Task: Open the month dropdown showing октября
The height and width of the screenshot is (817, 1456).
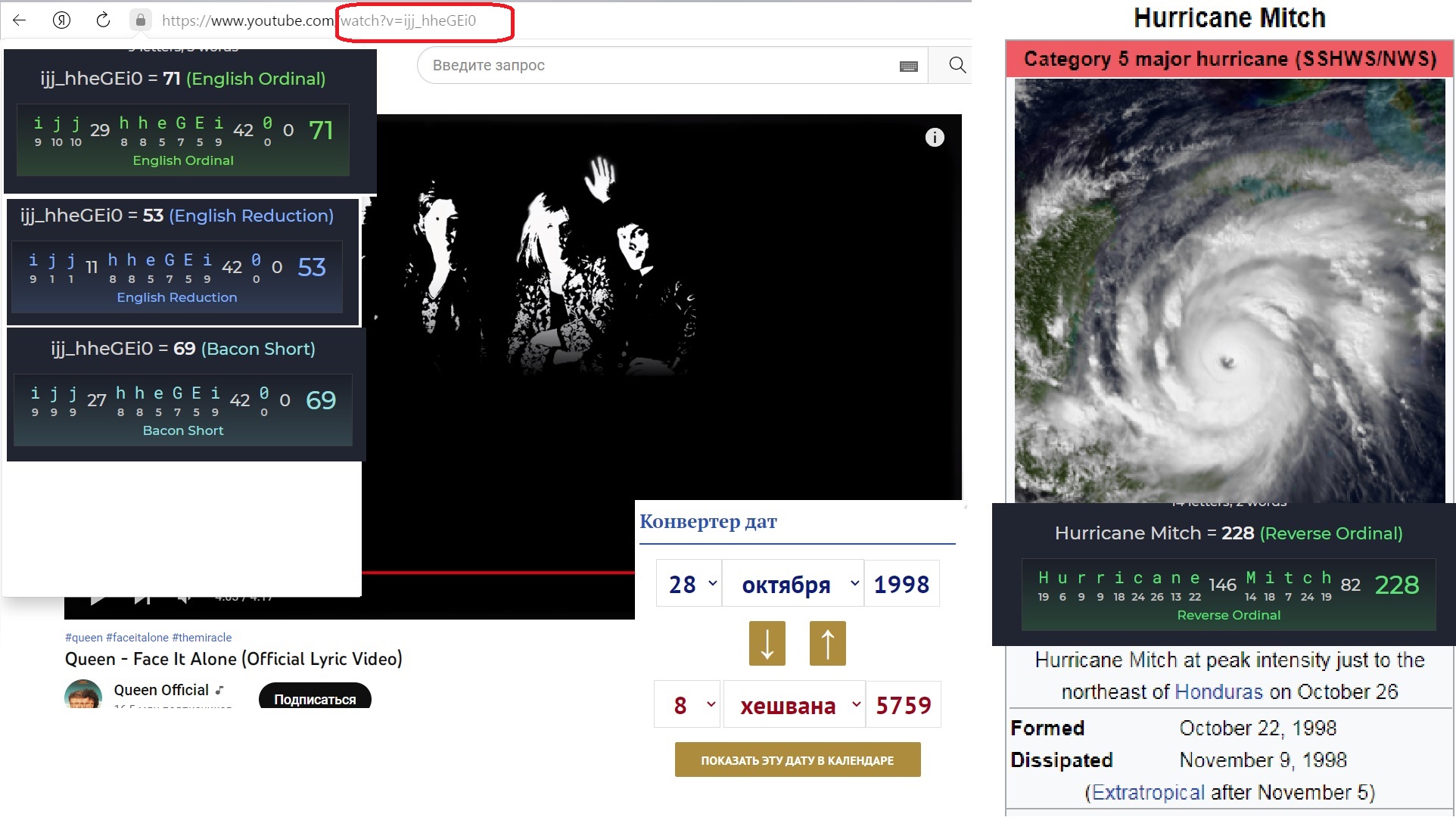Action: tap(792, 584)
